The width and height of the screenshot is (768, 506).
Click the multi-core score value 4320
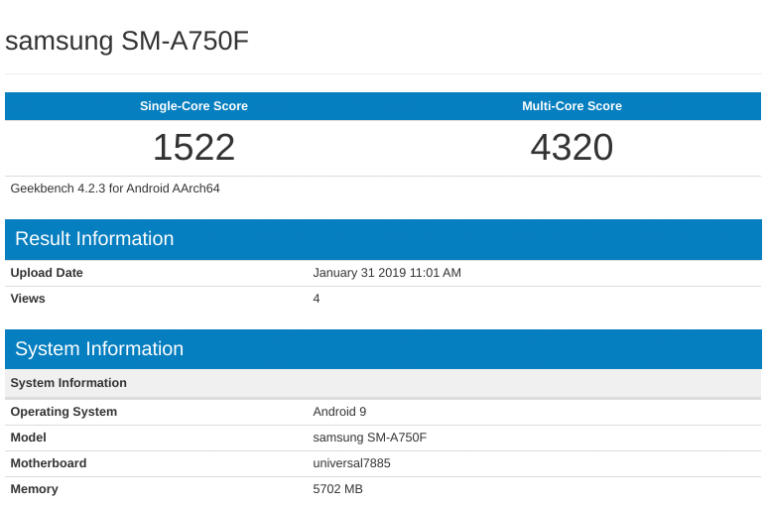[x=571, y=147]
